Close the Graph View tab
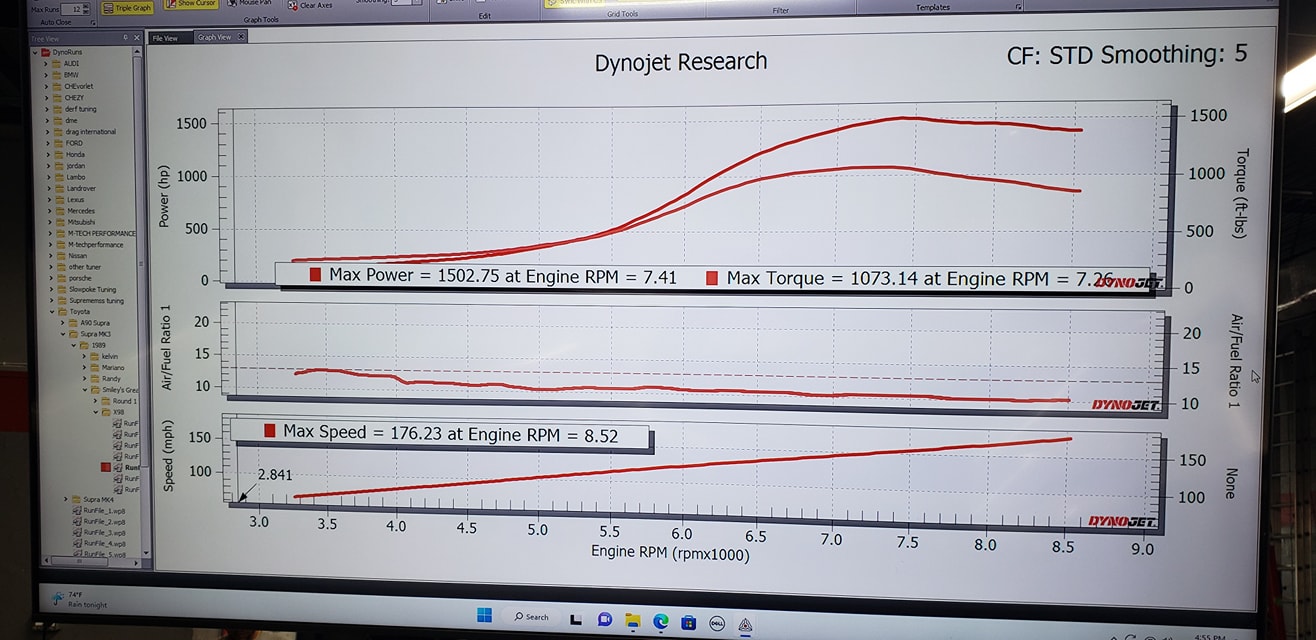 240,38
